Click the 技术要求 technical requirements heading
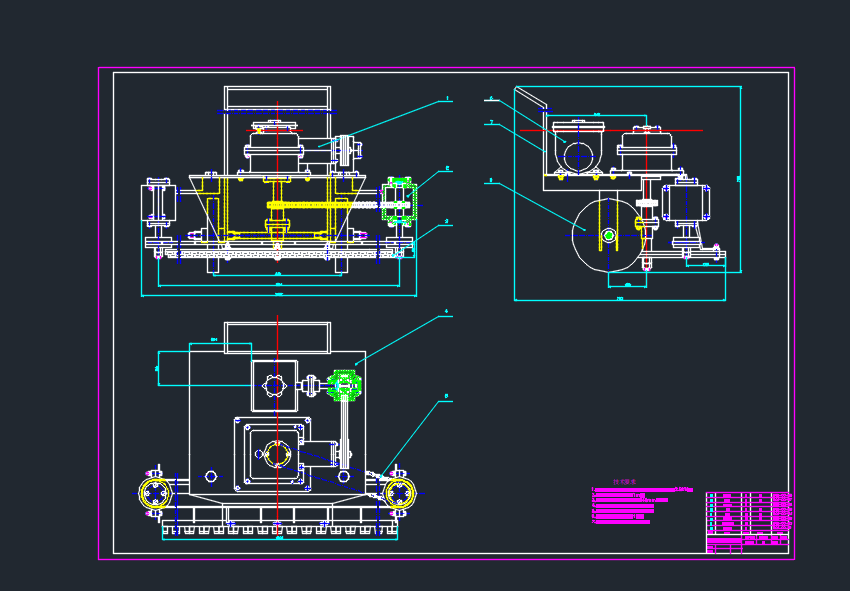 coord(624,481)
